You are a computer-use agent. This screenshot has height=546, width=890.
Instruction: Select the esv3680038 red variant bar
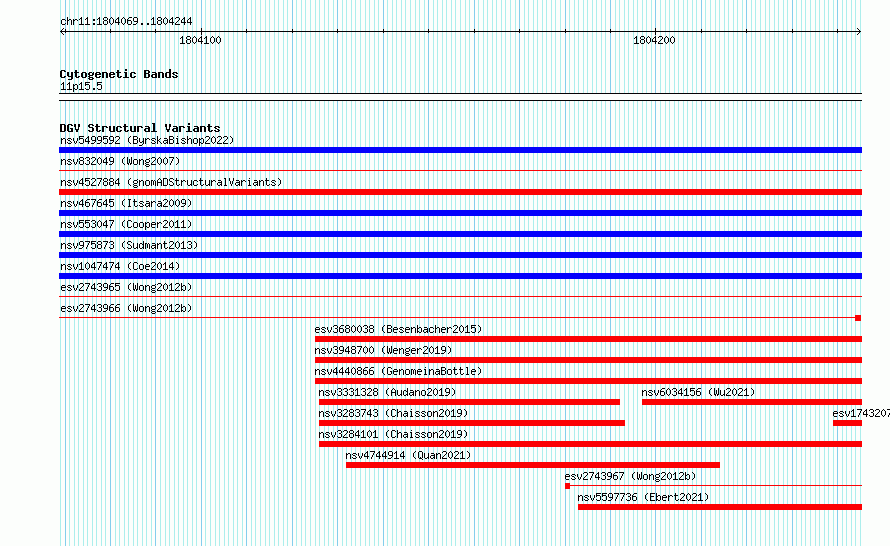(x=589, y=339)
